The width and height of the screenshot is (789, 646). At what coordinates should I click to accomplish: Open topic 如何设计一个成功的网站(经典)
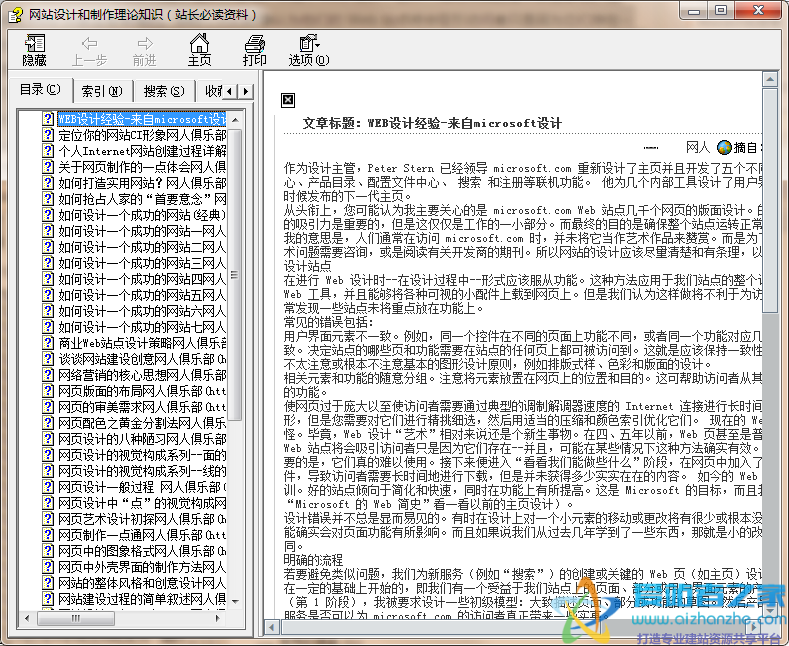(x=142, y=215)
